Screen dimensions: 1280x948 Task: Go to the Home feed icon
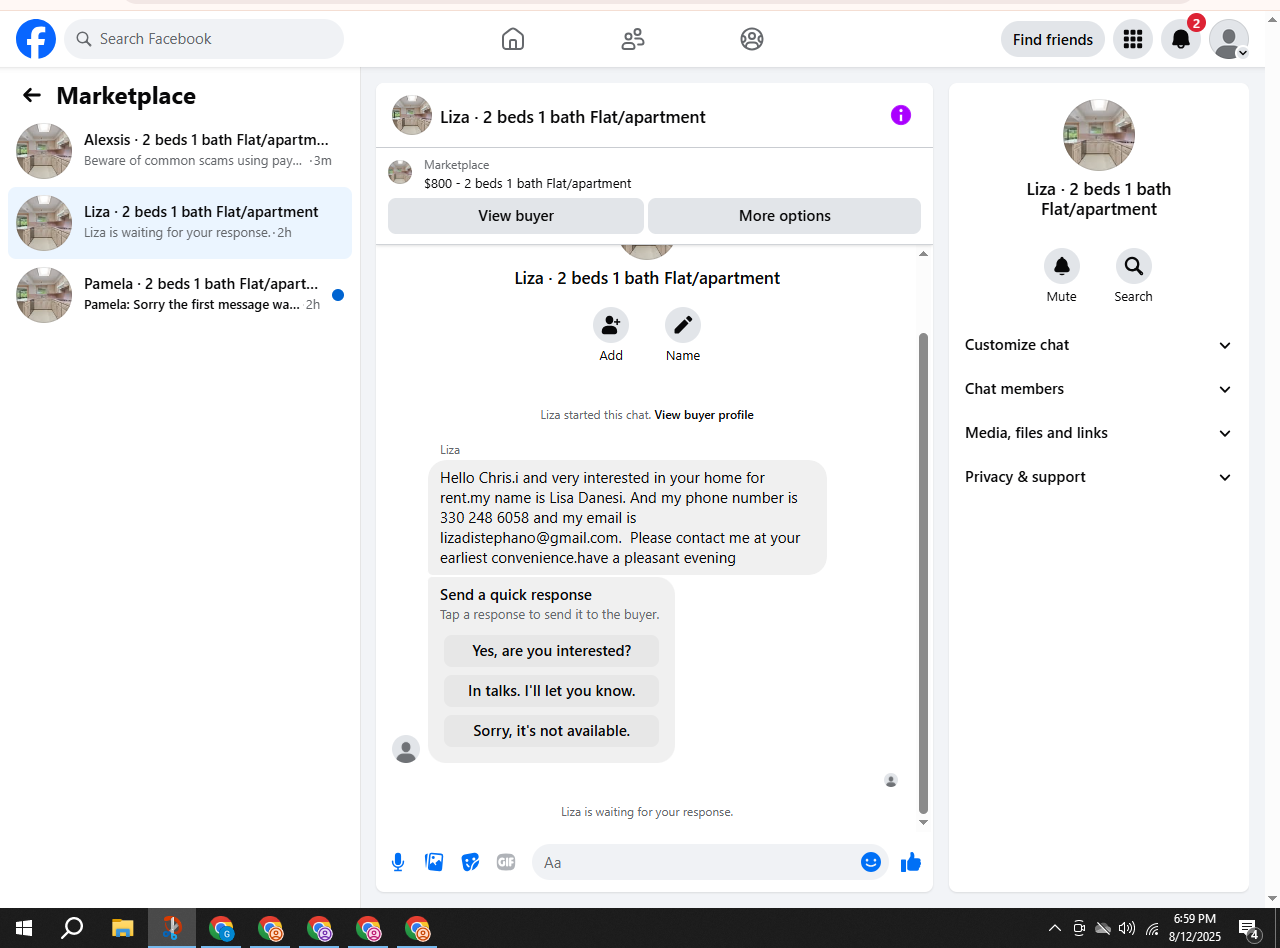point(513,39)
